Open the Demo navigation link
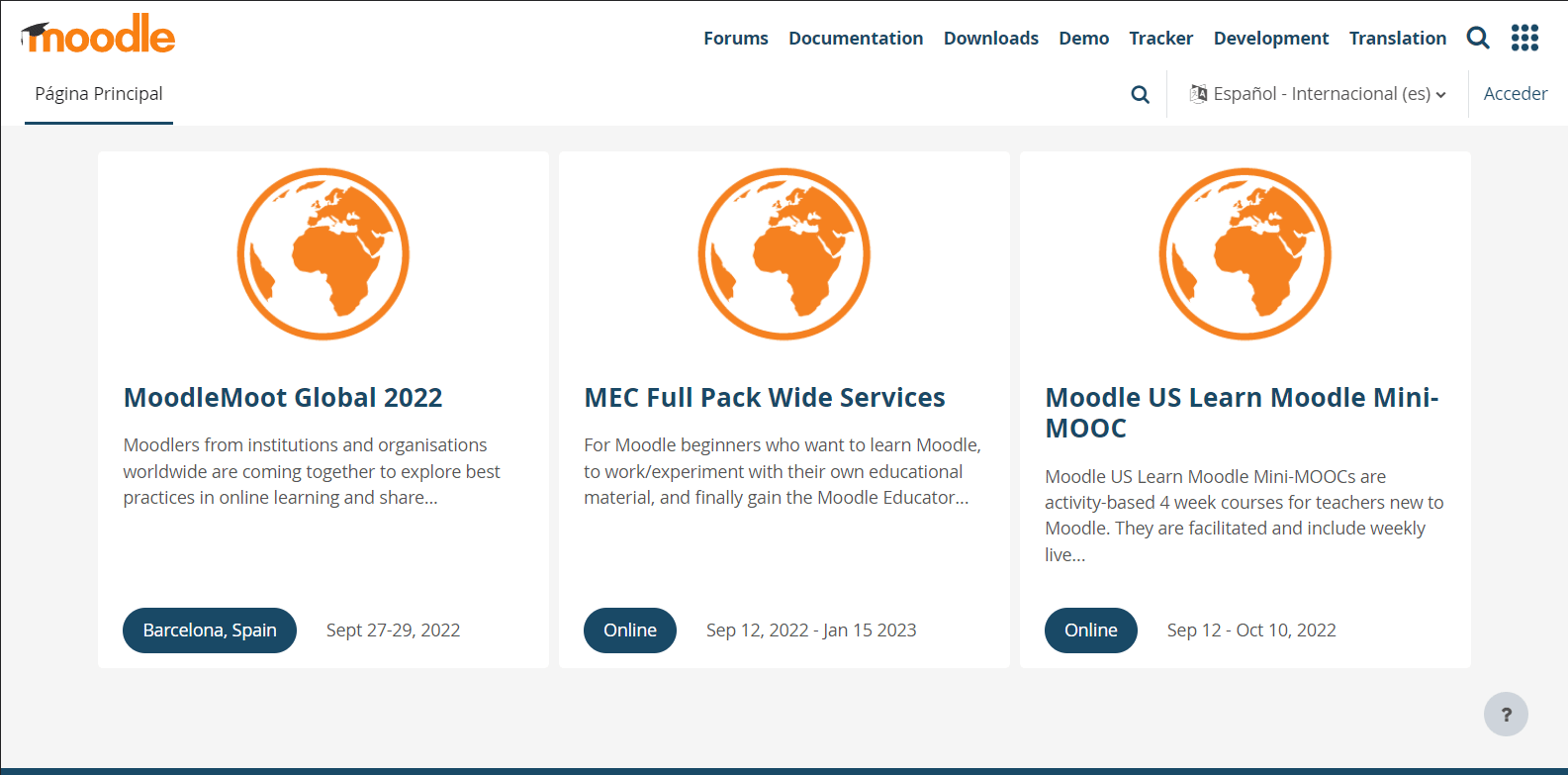1568x775 pixels. pyautogui.click(x=1084, y=38)
